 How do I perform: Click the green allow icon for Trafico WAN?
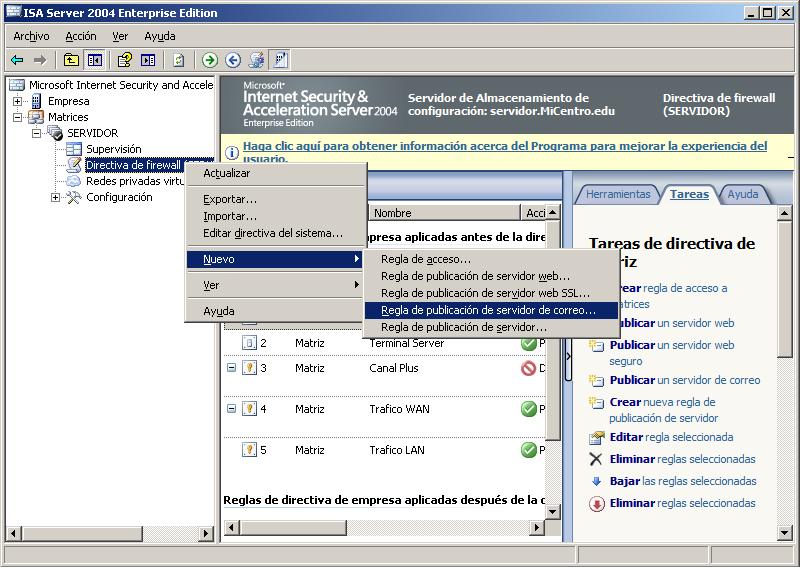pyautogui.click(x=528, y=409)
